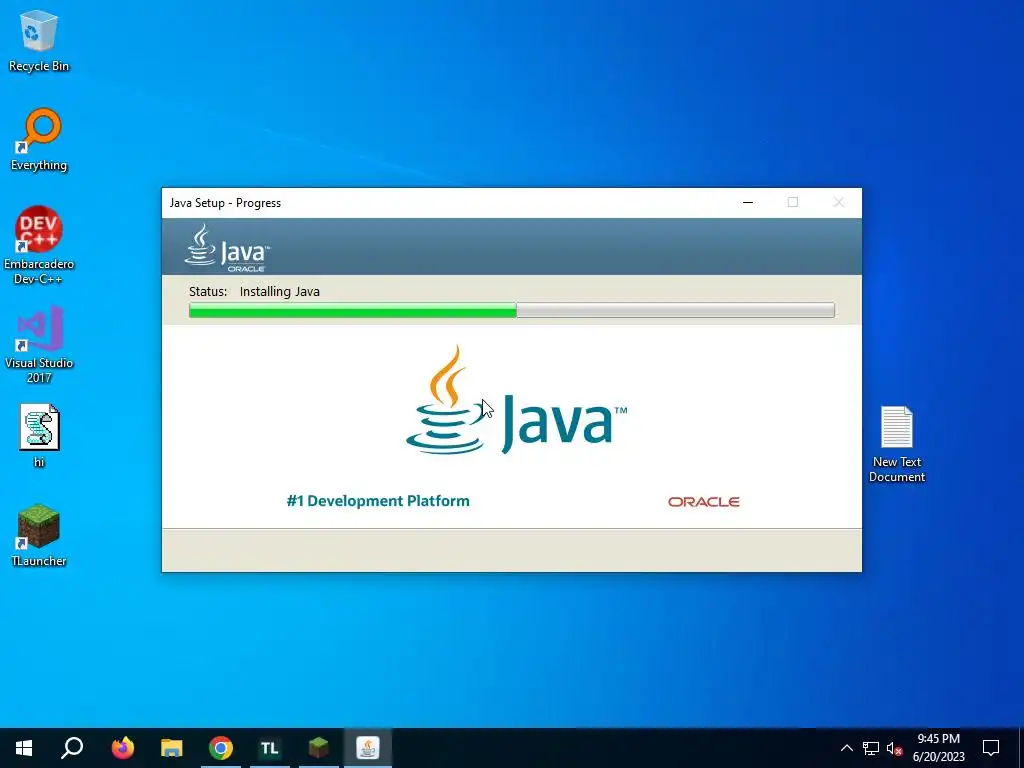Viewport: 1024px width, 768px height.
Task: Click the '#1 Development Platform' text
Action: pos(377,501)
